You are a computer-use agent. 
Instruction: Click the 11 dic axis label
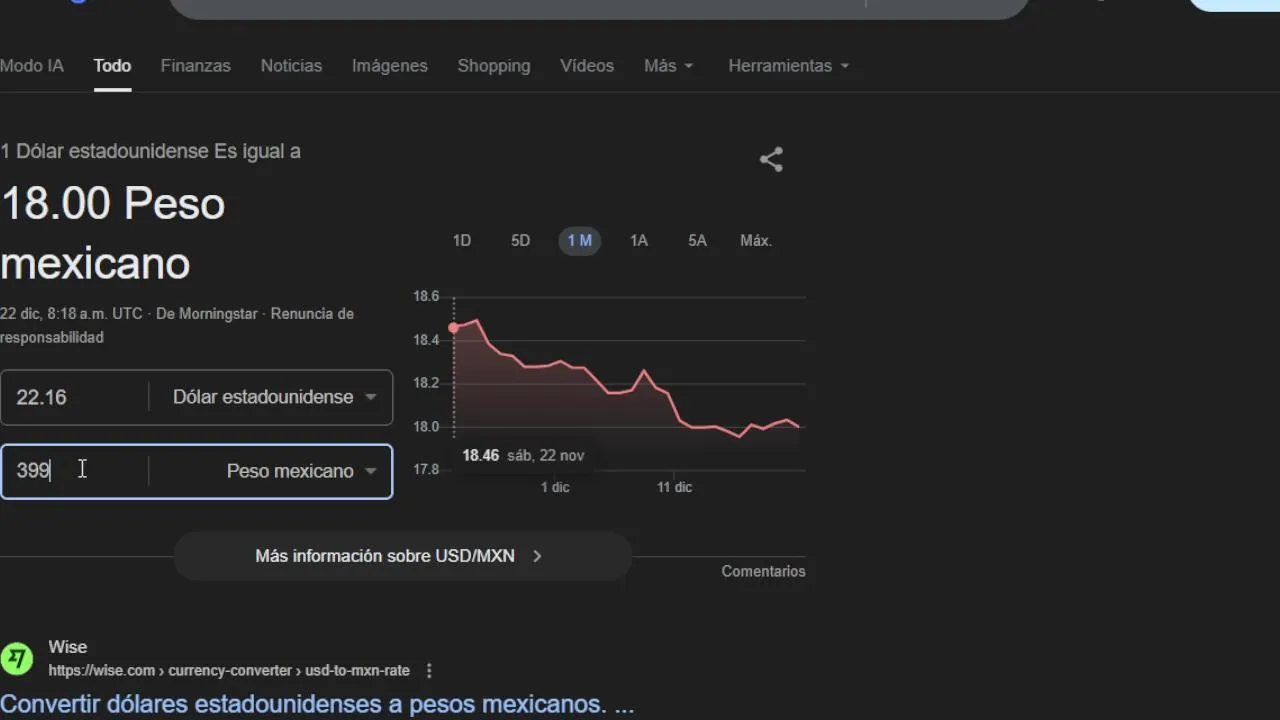674,487
